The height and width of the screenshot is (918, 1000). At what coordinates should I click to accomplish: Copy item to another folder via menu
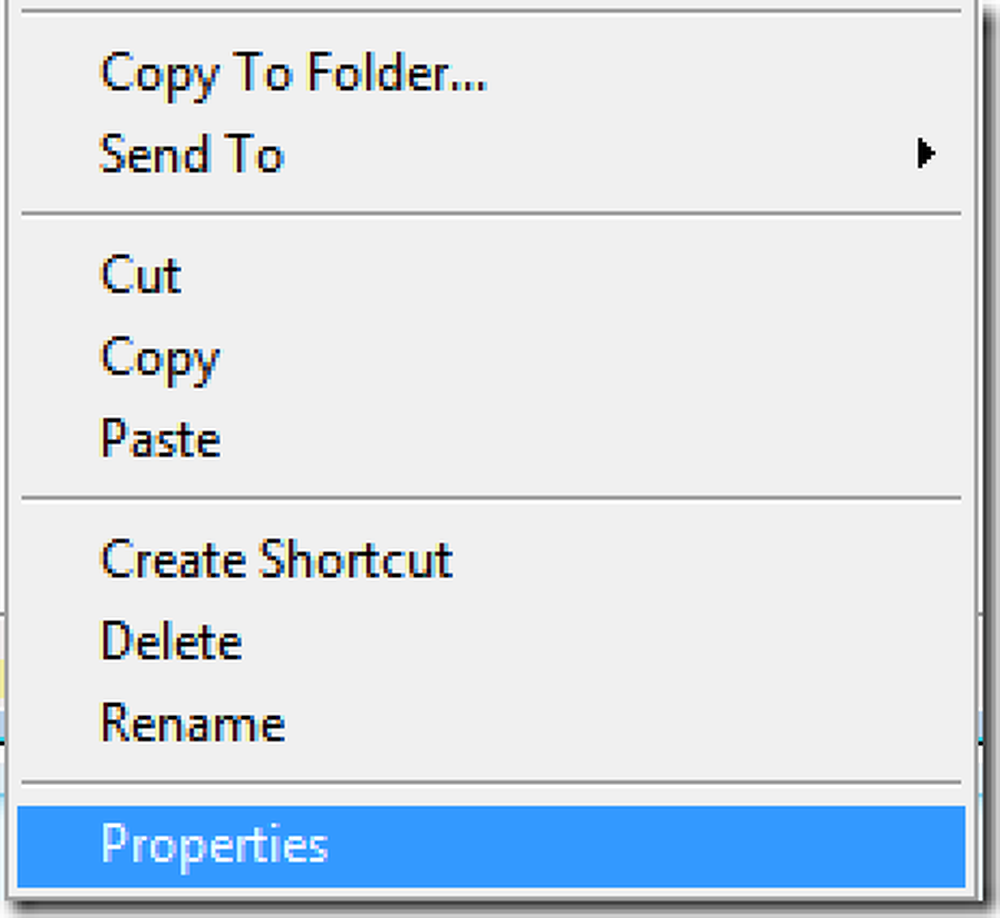pyautogui.click(x=491, y=73)
